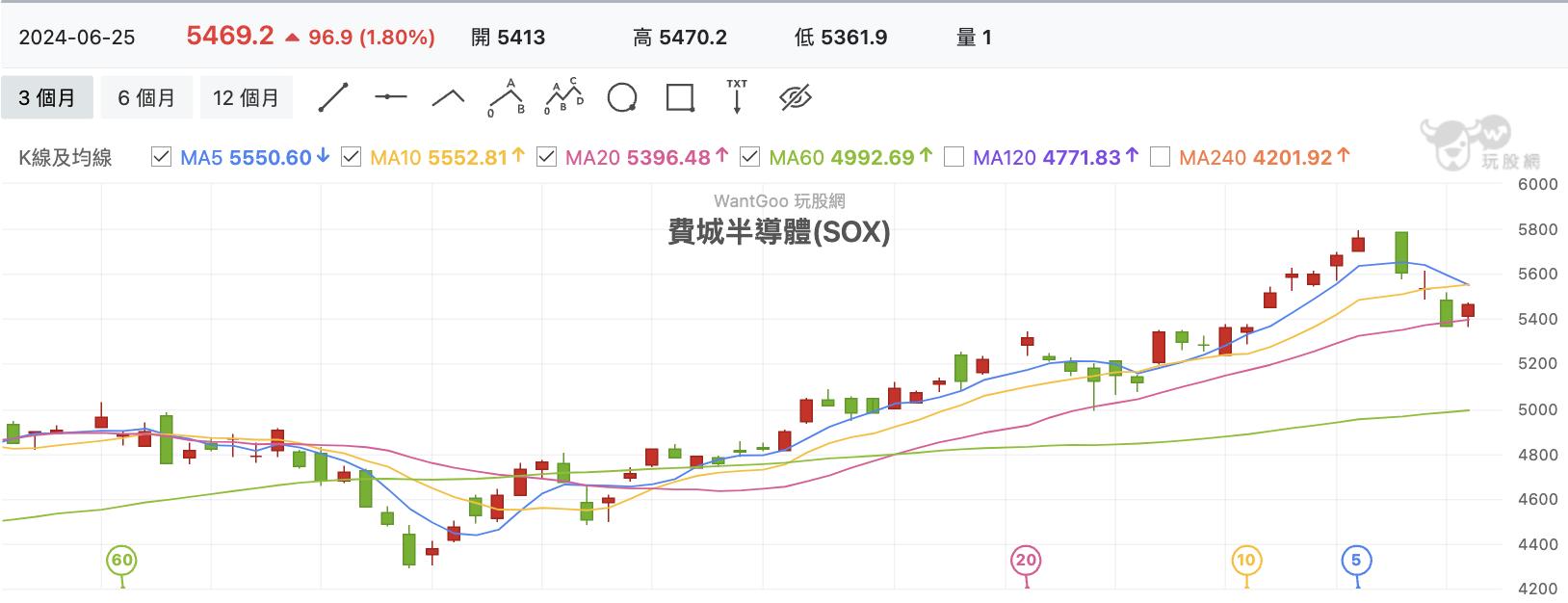Click the low price 低 5361.9
The width and height of the screenshot is (1568, 603).
point(841,38)
